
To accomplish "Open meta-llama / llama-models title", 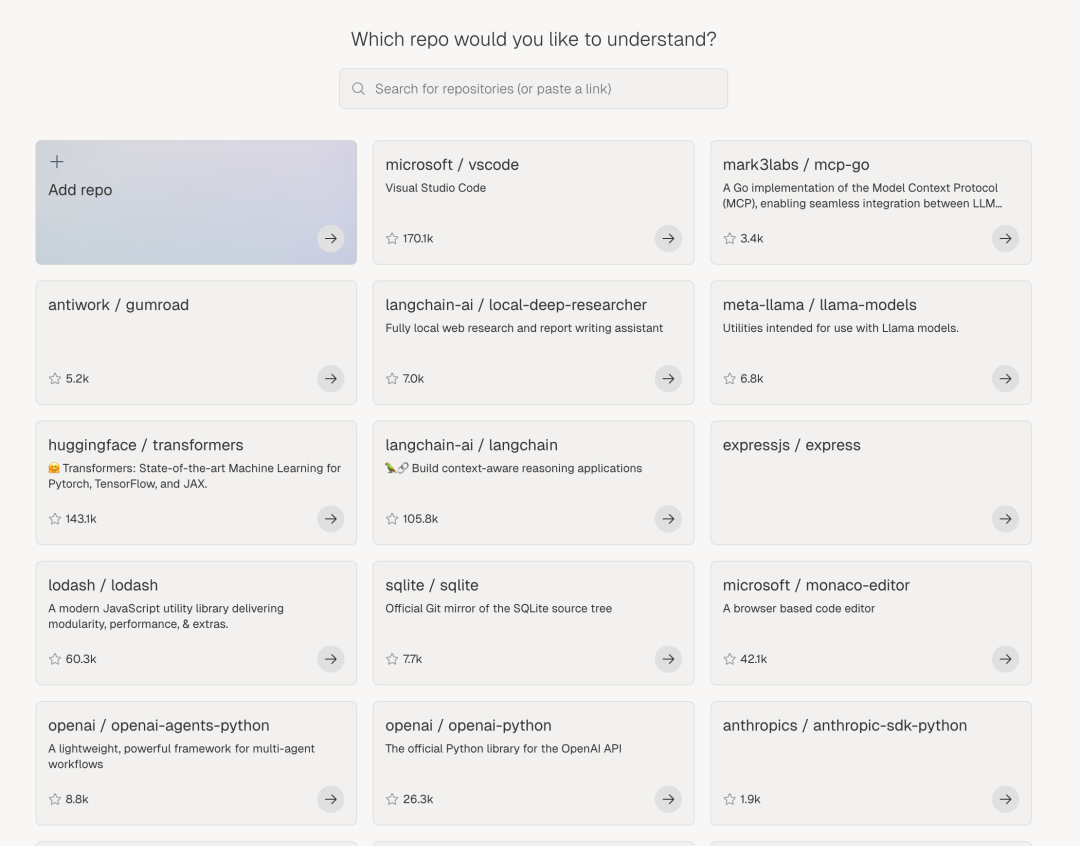I will point(820,305).
